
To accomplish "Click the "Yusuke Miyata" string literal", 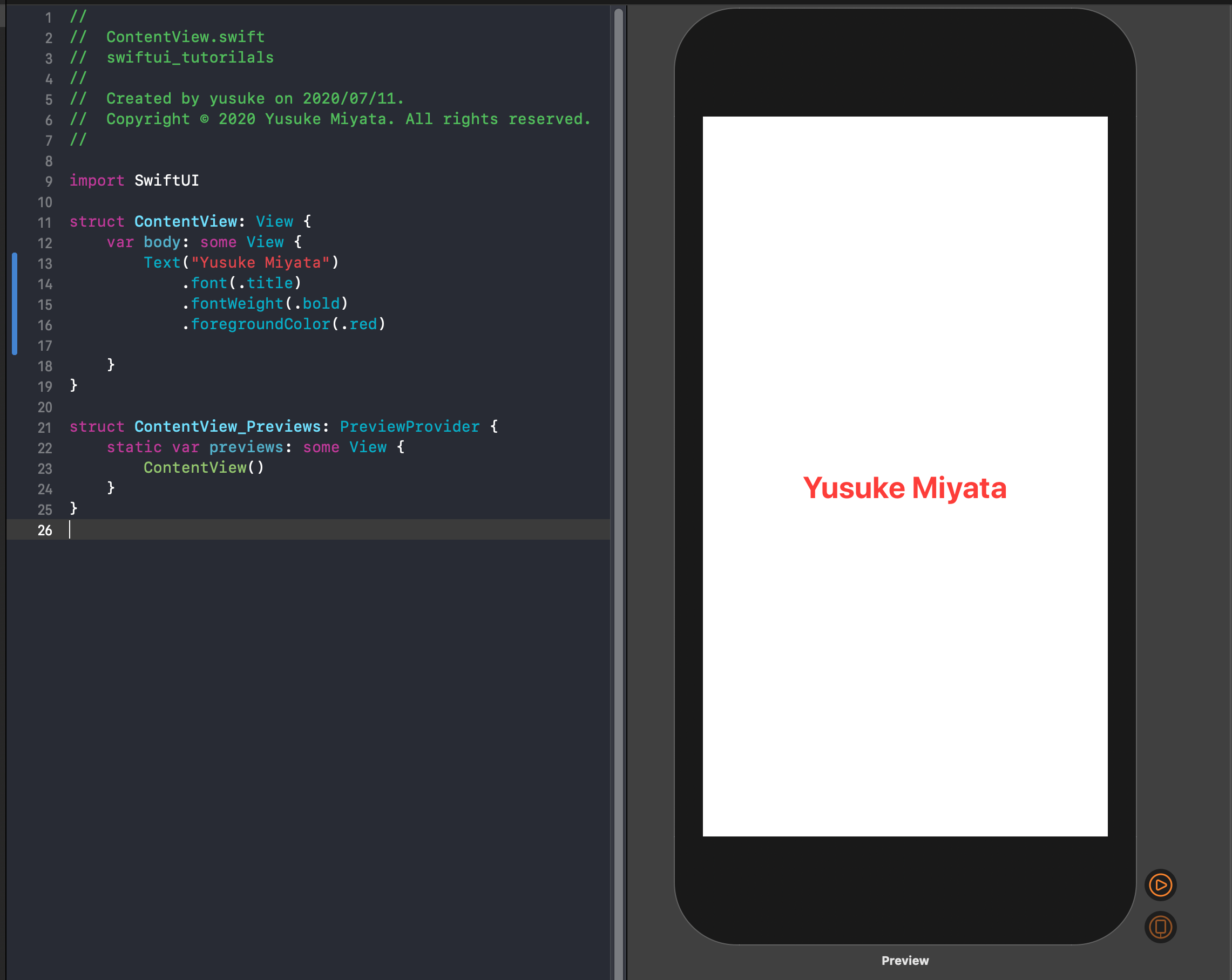I will [x=260, y=263].
